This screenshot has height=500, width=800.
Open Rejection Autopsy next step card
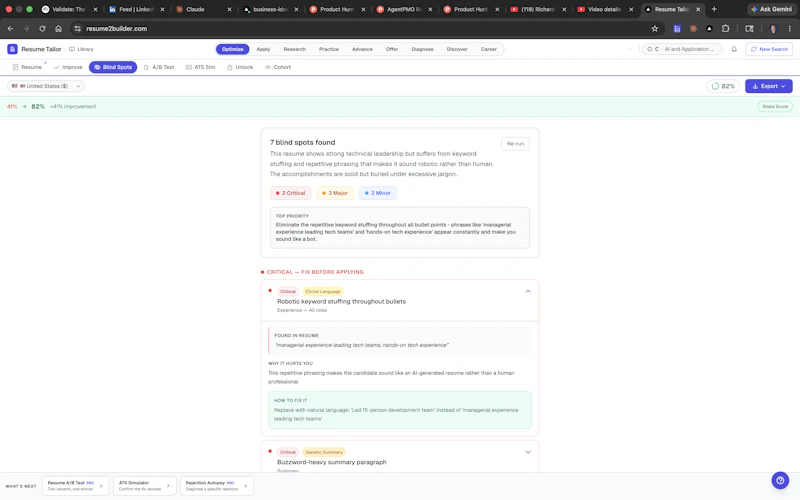[x=216, y=486]
